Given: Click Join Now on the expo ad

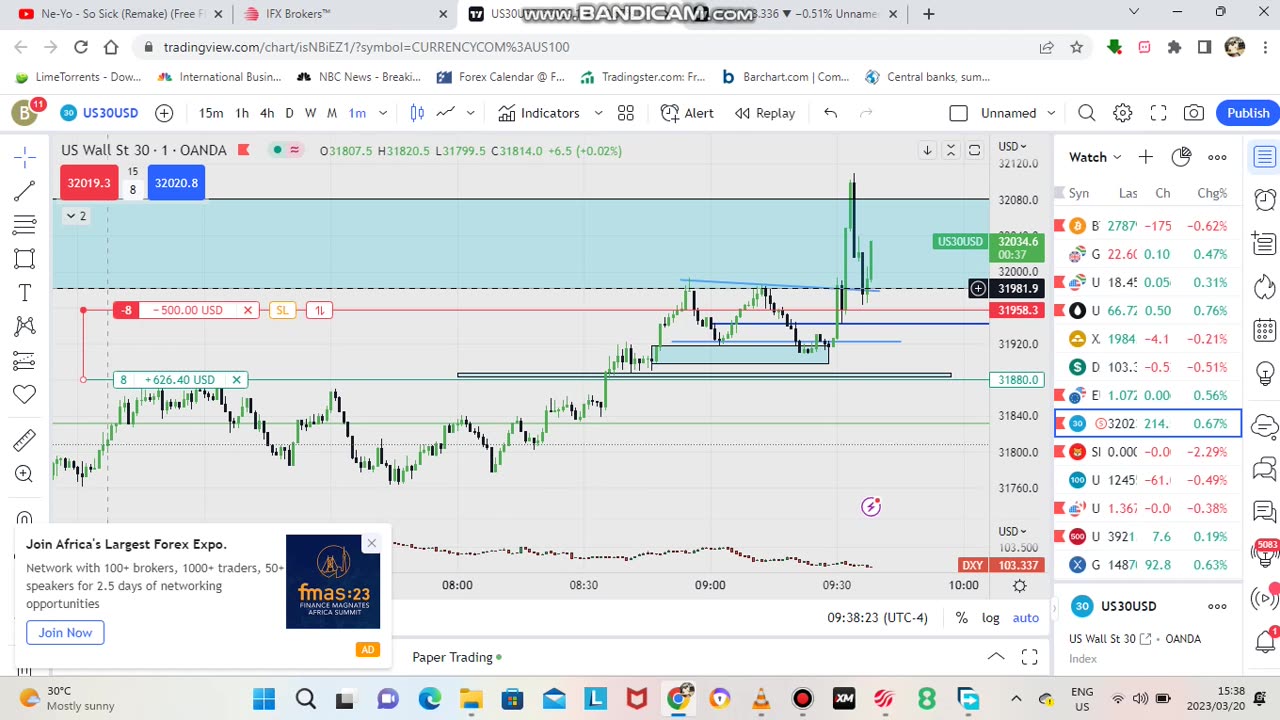Looking at the screenshot, I should (x=65, y=633).
